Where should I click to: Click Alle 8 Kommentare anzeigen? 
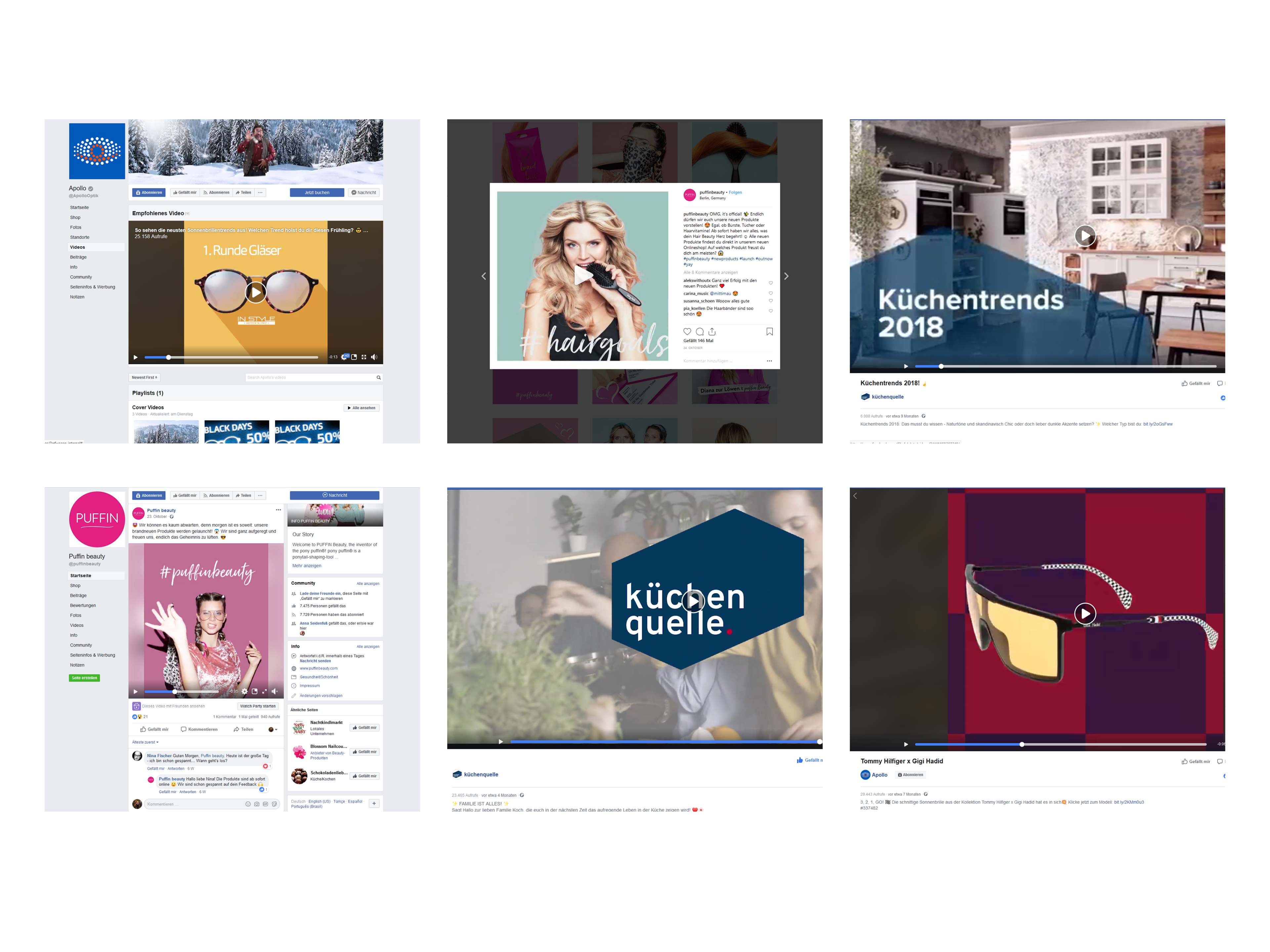pos(710,273)
